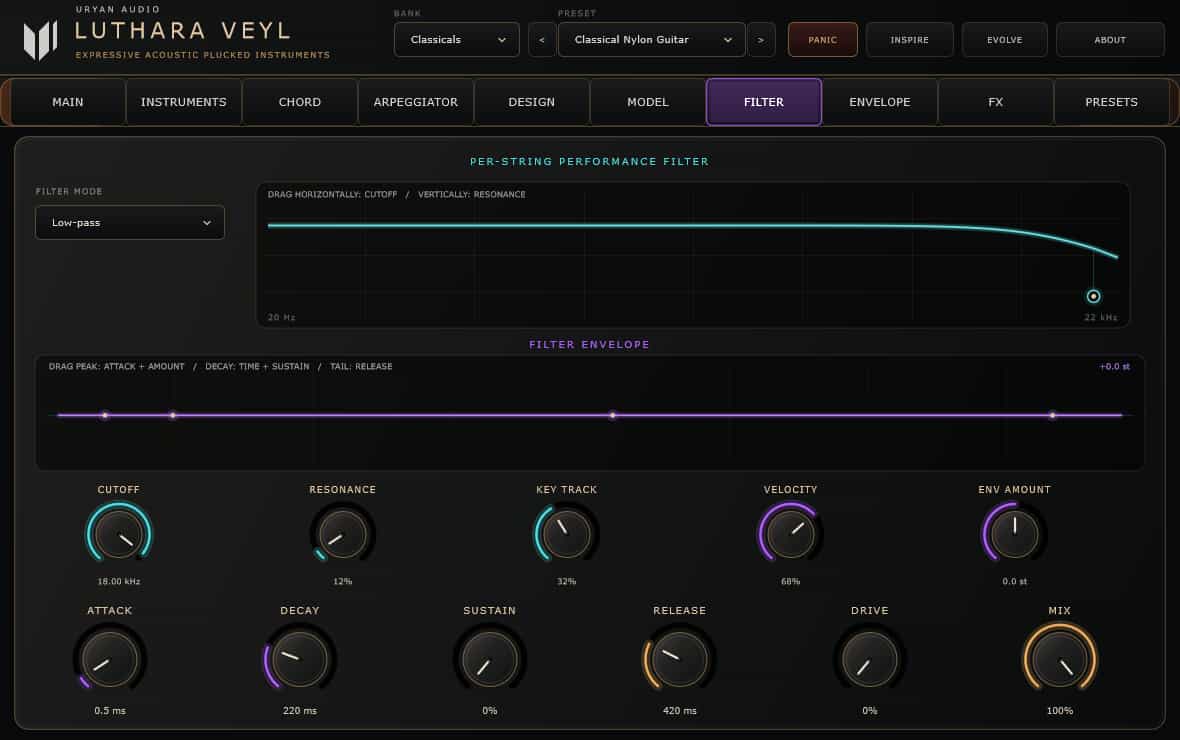Image resolution: width=1180 pixels, height=740 pixels.
Task: Switch to the PRESETS tab
Action: (1112, 102)
